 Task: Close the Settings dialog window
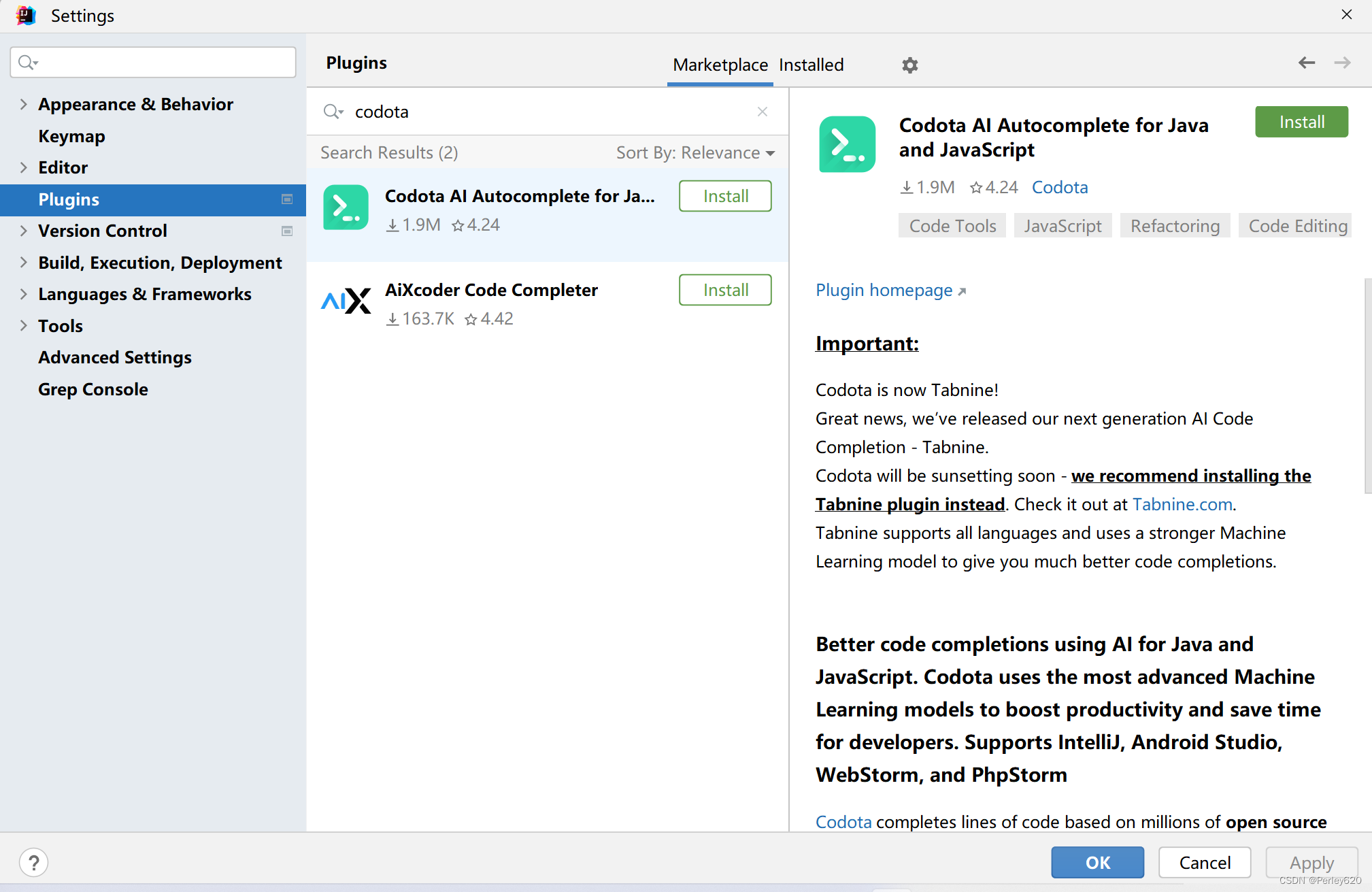pyautogui.click(x=1346, y=14)
